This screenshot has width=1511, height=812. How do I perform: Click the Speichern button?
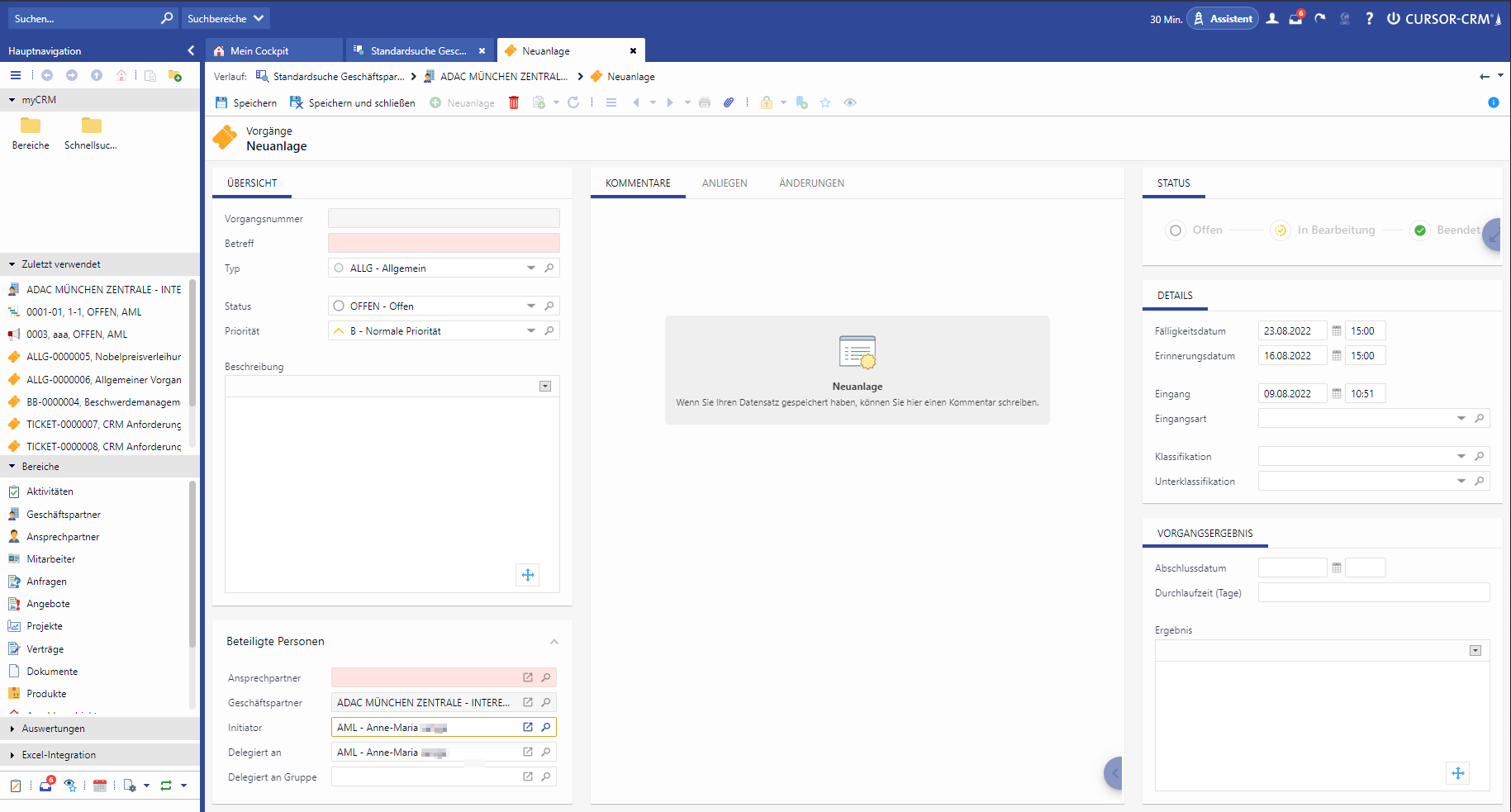[246, 102]
